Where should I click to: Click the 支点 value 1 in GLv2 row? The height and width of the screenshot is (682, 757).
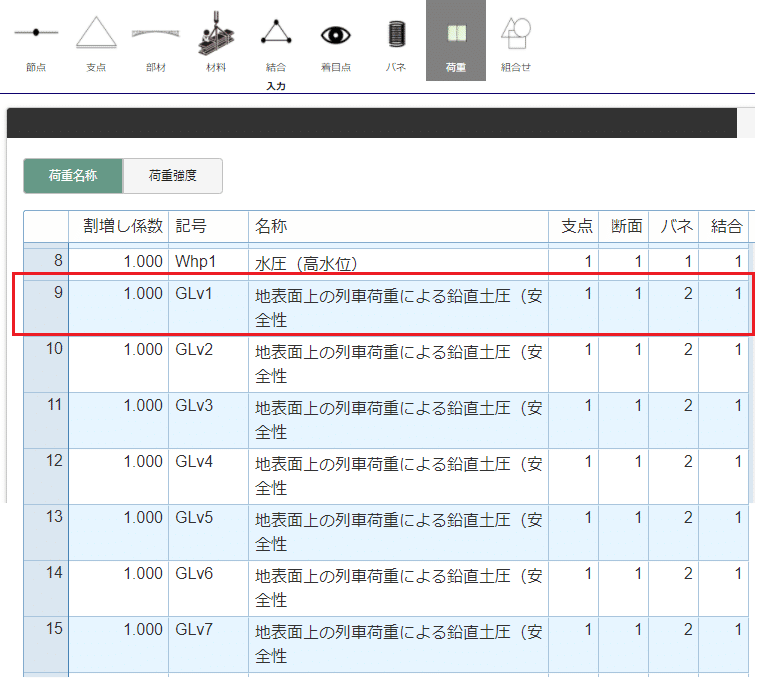pyautogui.click(x=574, y=364)
